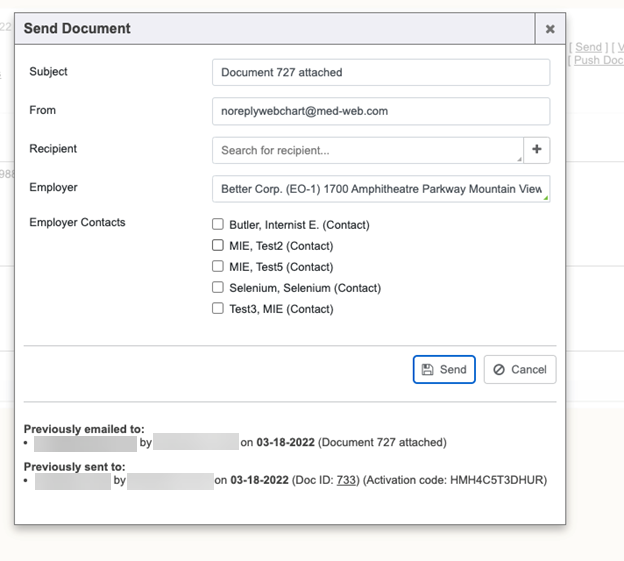This screenshot has height=561, width=624.
Task: Click the Push Doc link in background
Action: [x=598, y=61]
